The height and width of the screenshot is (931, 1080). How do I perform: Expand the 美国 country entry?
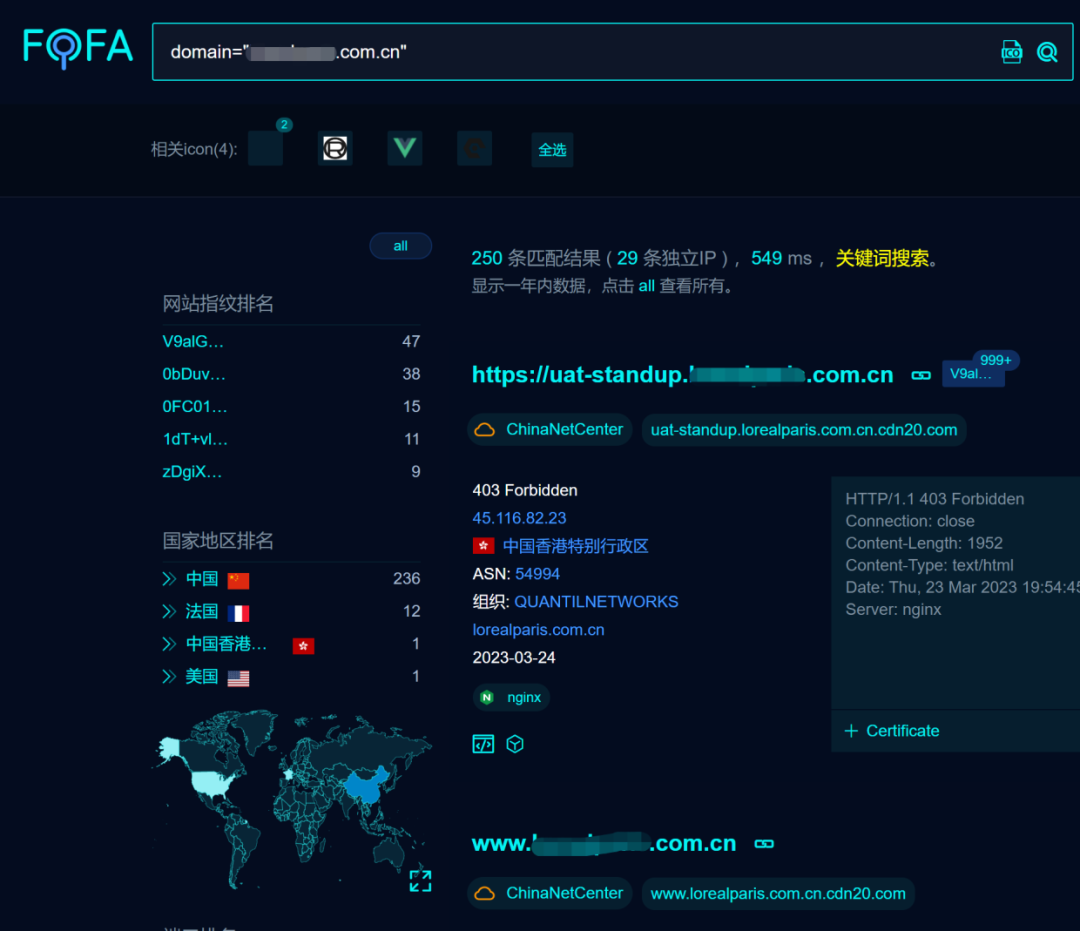click(169, 676)
